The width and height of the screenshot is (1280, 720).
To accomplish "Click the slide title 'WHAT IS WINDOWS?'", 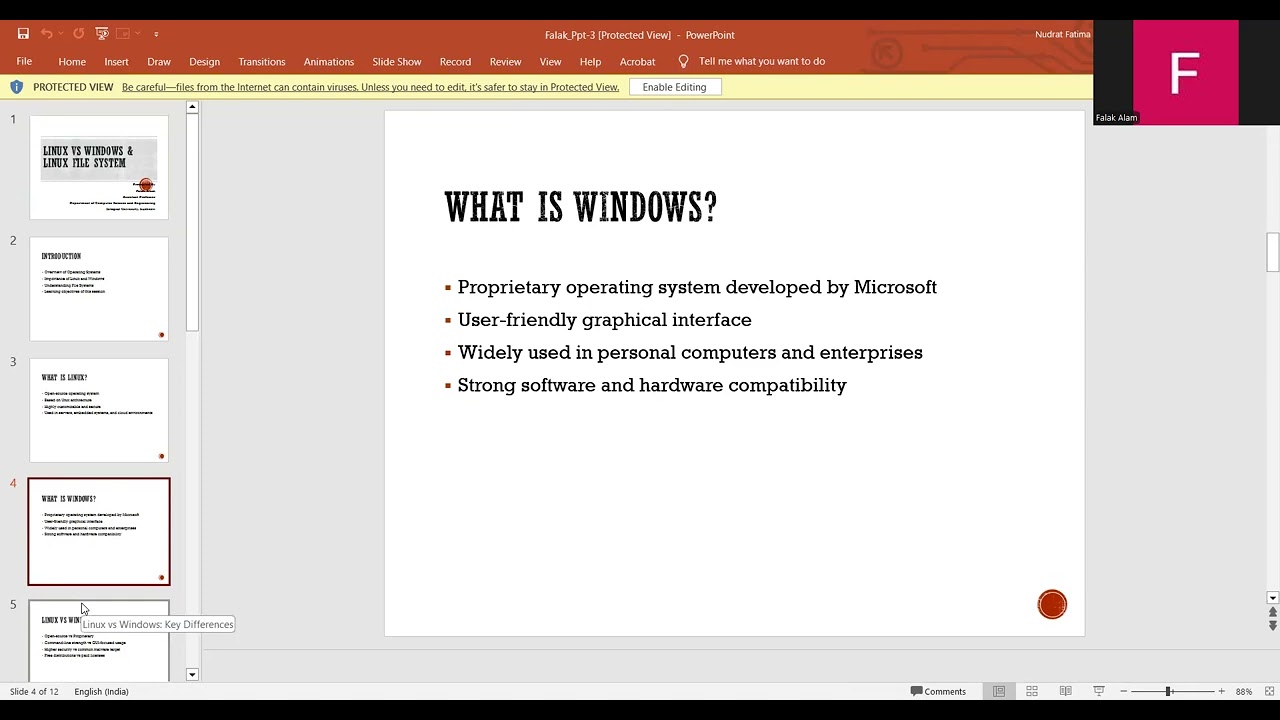I will pos(581,207).
